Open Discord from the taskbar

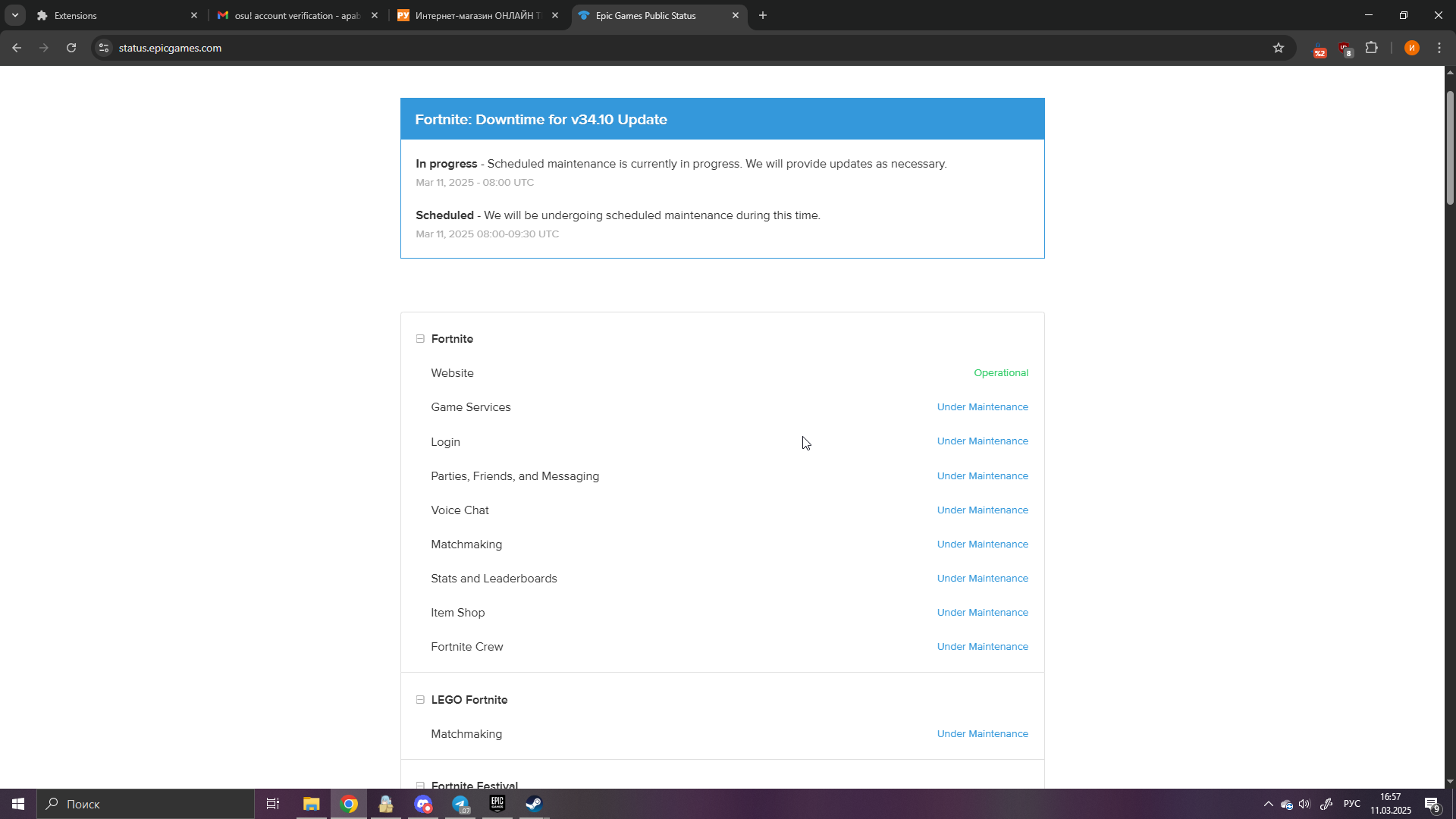tap(423, 804)
